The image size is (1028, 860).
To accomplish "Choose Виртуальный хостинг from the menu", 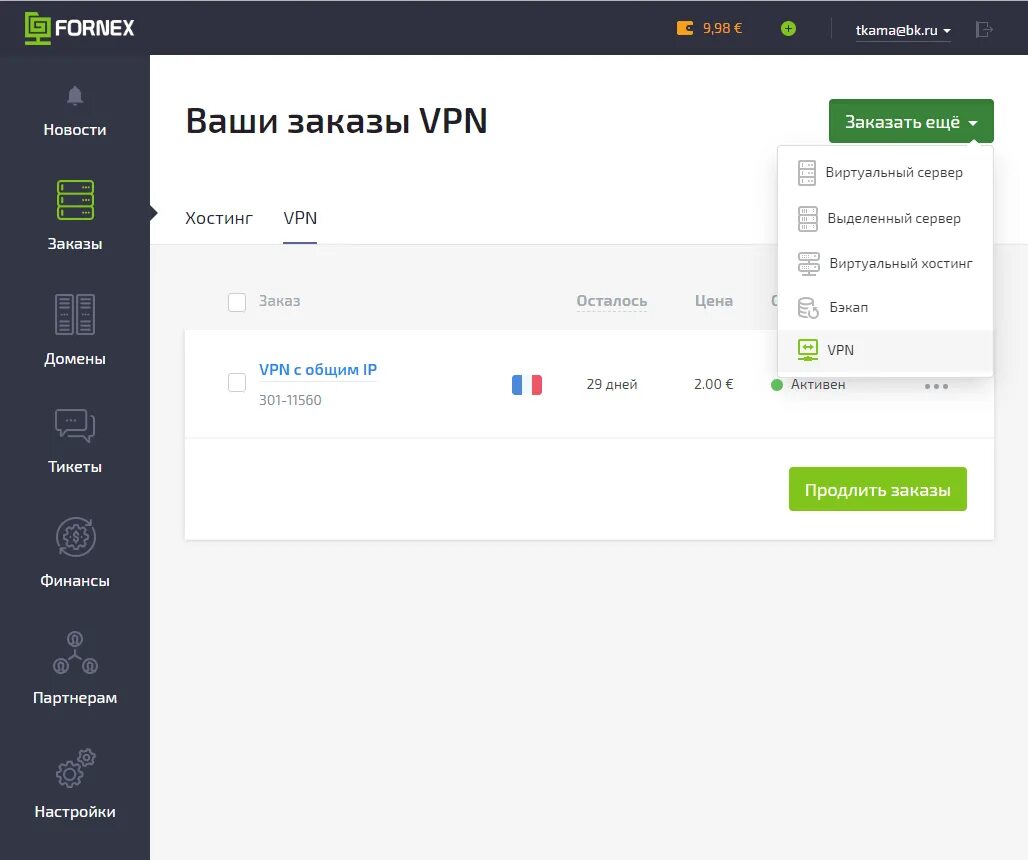I will pyautogui.click(x=885, y=264).
